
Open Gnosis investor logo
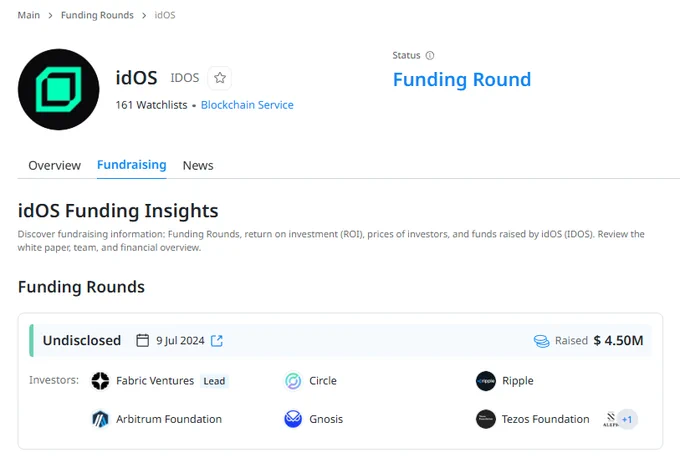(x=293, y=419)
